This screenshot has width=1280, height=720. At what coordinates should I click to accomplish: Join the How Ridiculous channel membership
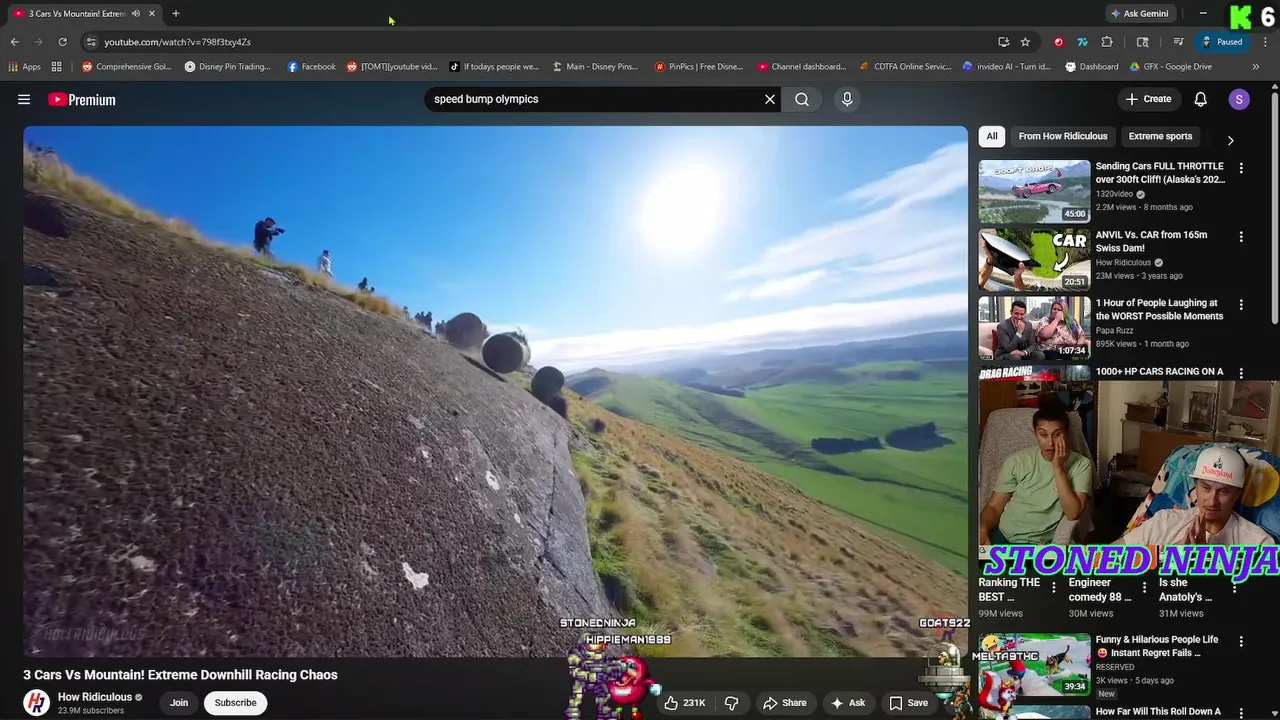click(179, 702)
